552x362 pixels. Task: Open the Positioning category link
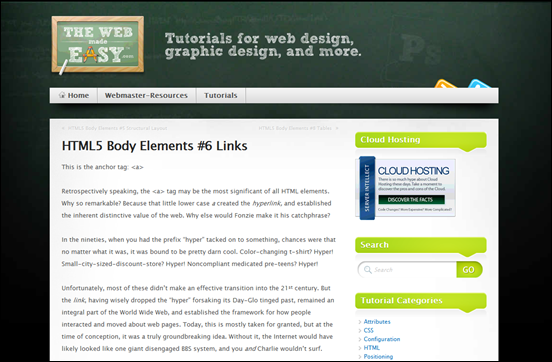pos(378,356)
